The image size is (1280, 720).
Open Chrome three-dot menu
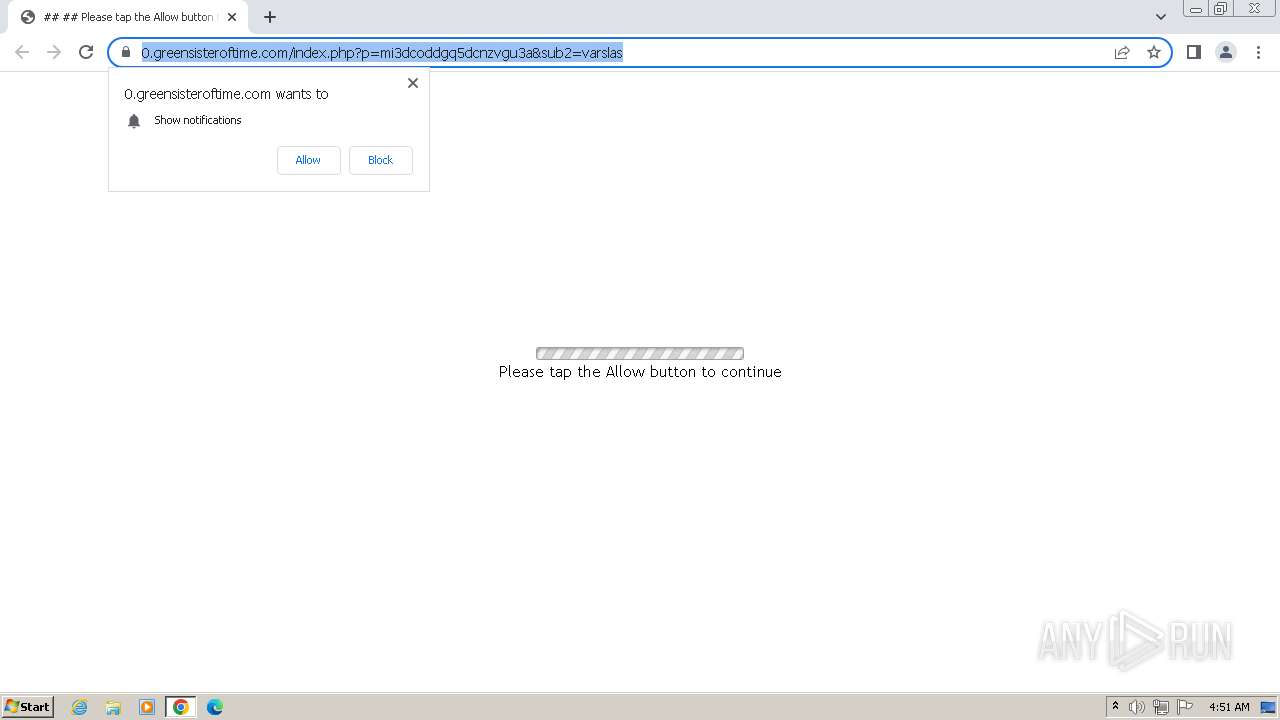click(x=1258, y=52)
